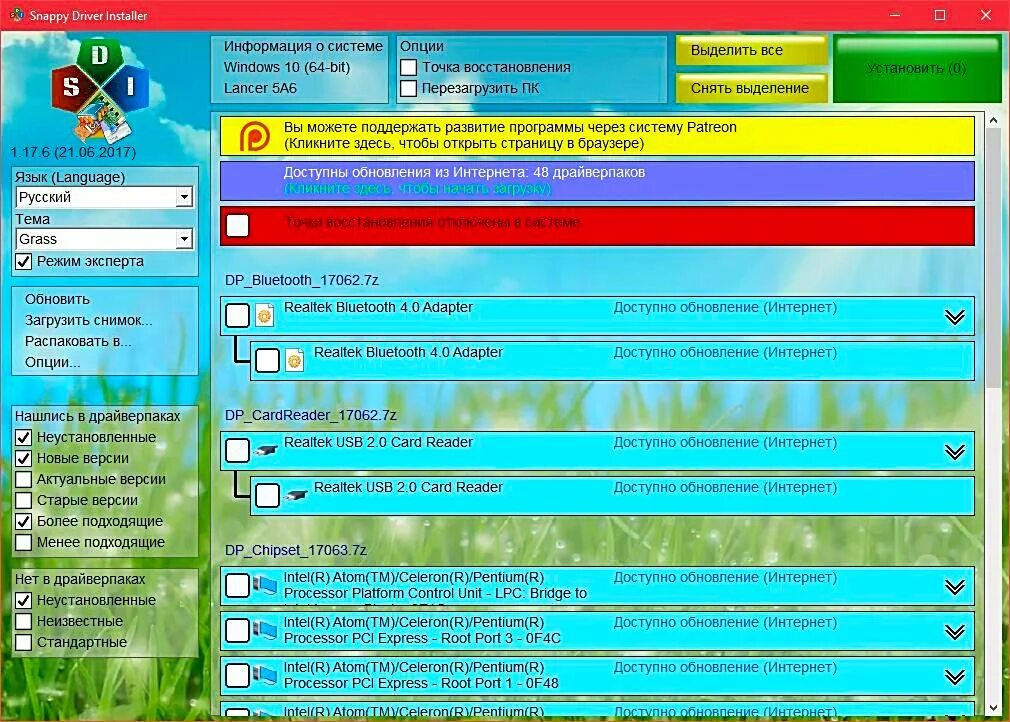Click the 'DP_Chipset_17063.7z' heading
Screen dimensions: 1010x722
296,551
